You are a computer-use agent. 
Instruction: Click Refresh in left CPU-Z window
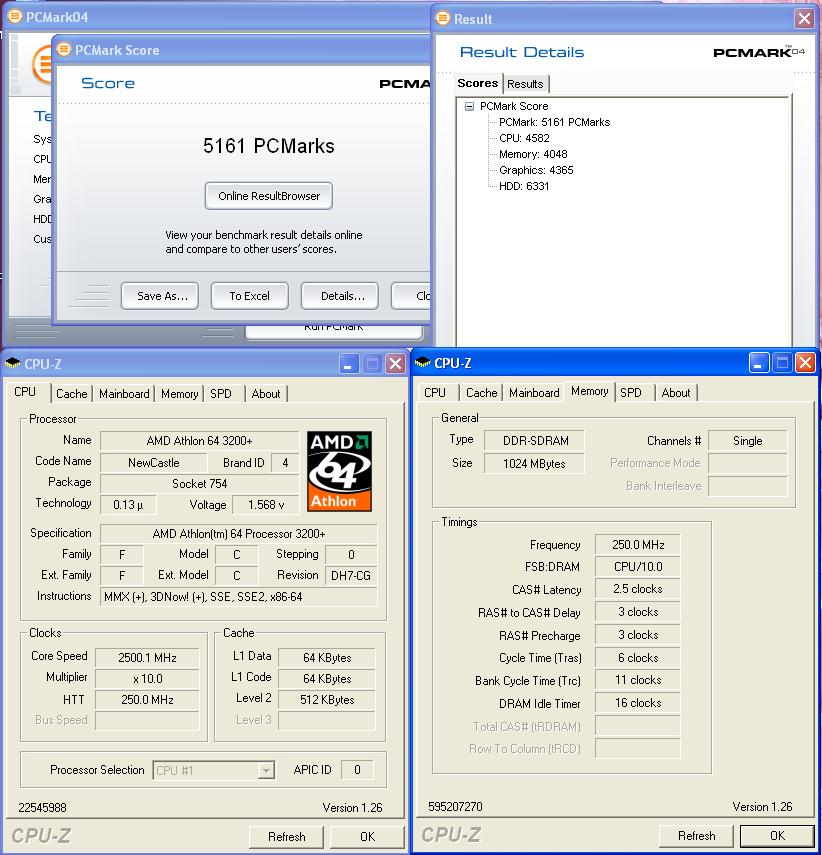point(286,836)
